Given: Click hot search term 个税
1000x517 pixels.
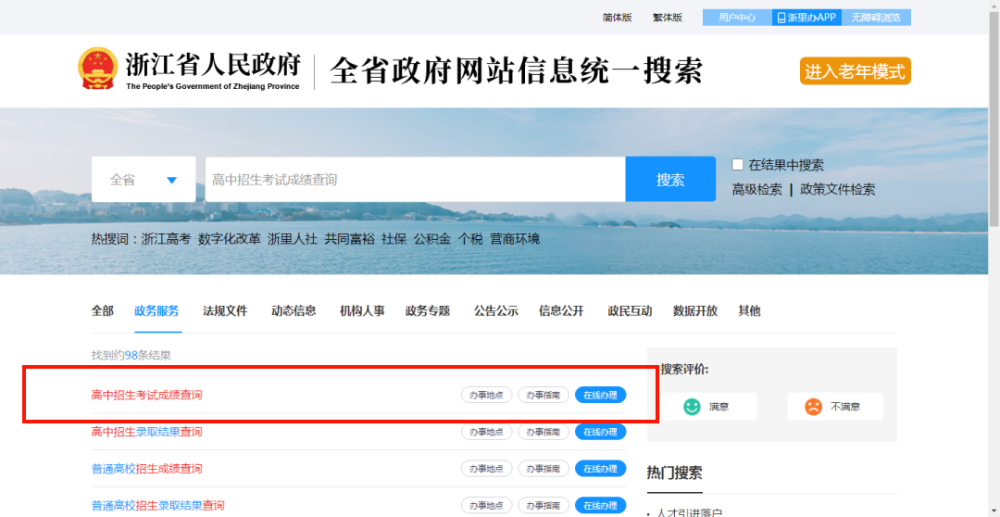Looking at the screenshot, I should [x=471, y=239].
